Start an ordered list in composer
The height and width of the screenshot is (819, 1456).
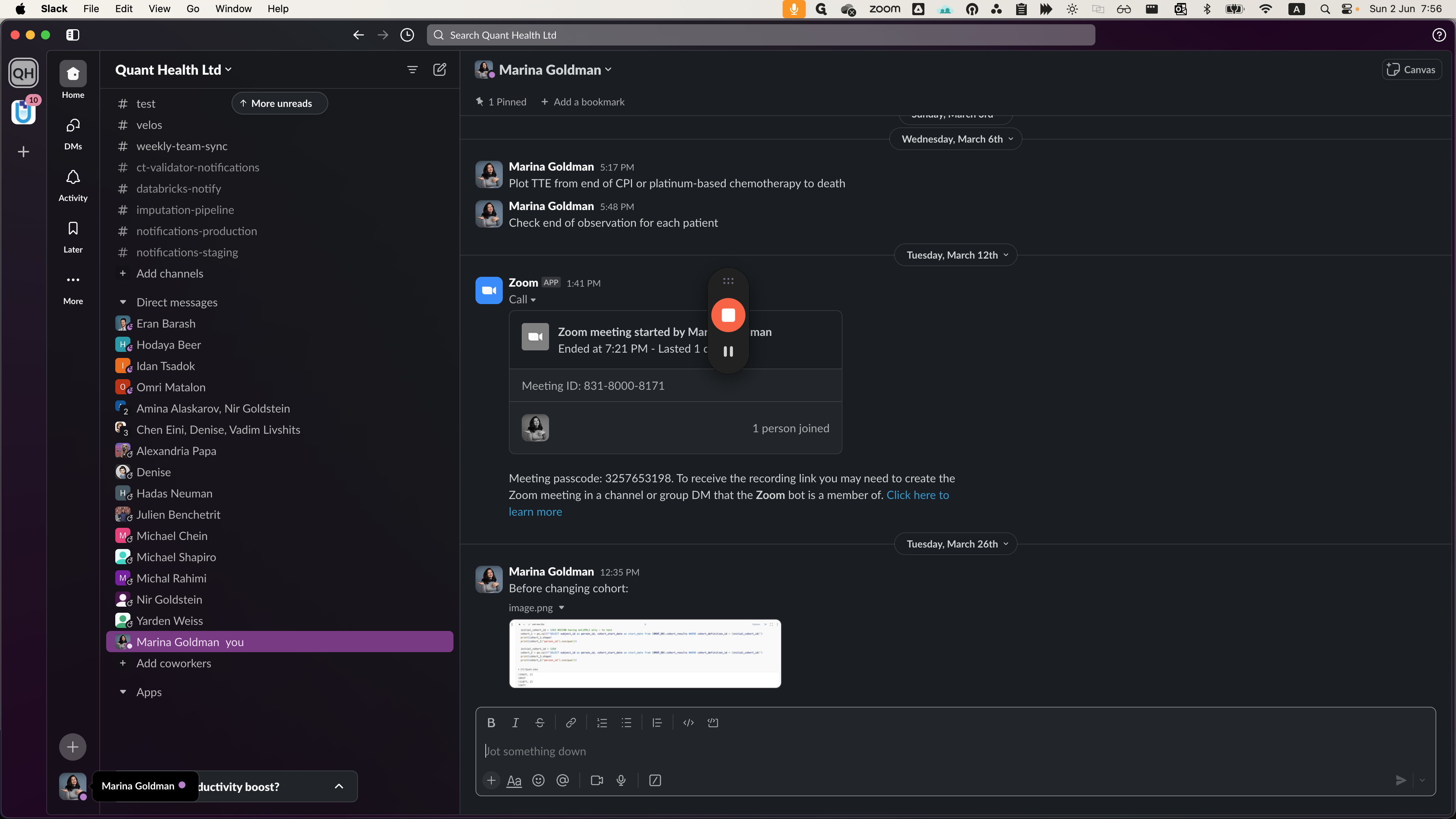pos(602,722)
